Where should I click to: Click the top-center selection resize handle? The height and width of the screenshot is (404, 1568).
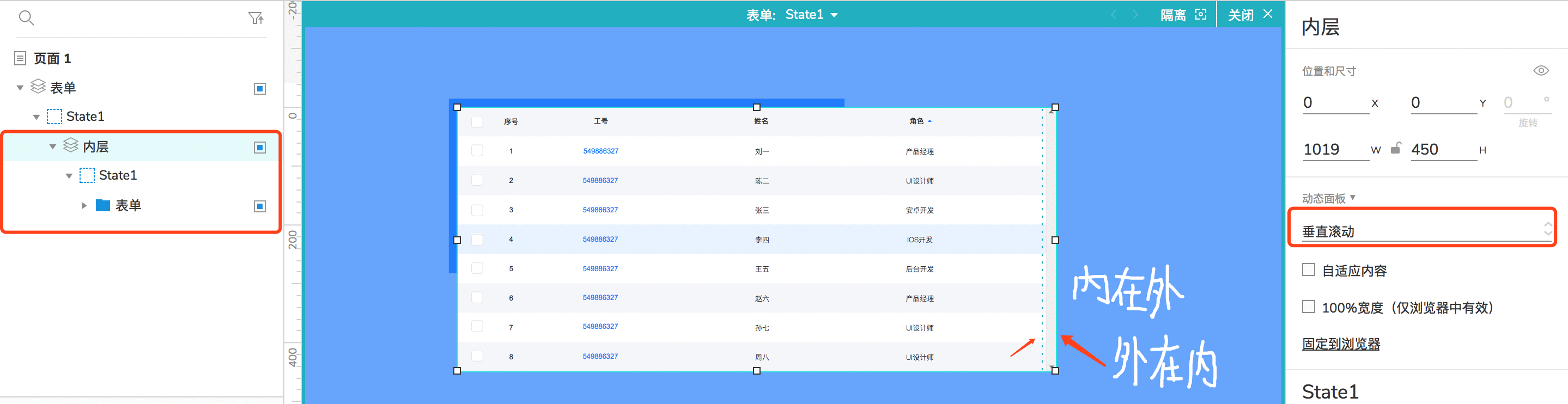(757, 107)
